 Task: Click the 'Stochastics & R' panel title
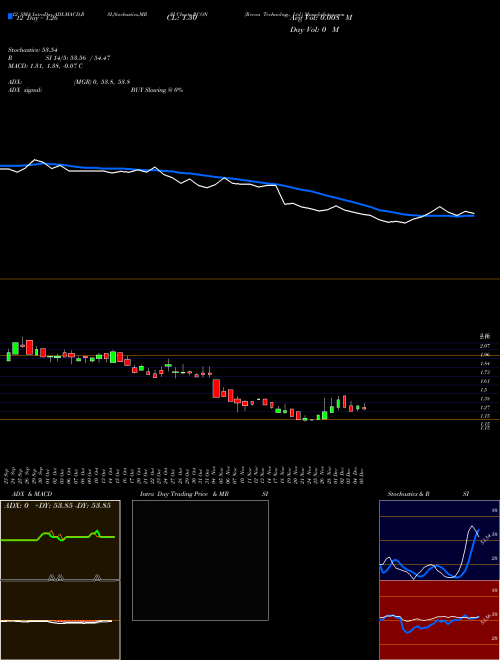pyautogui.click(x=408, y=494)
